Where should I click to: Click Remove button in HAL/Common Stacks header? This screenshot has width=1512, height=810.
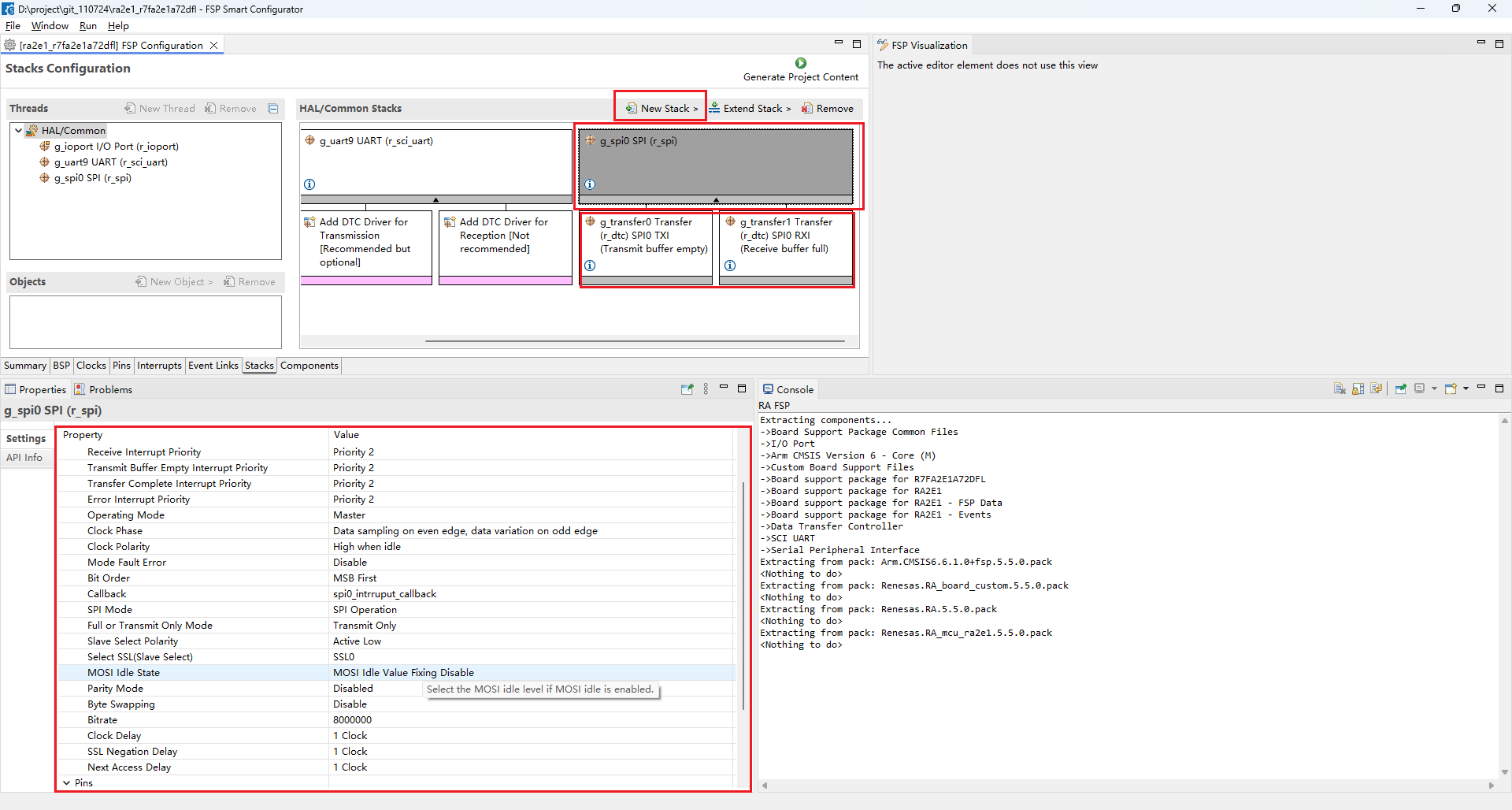click(828, 109)
